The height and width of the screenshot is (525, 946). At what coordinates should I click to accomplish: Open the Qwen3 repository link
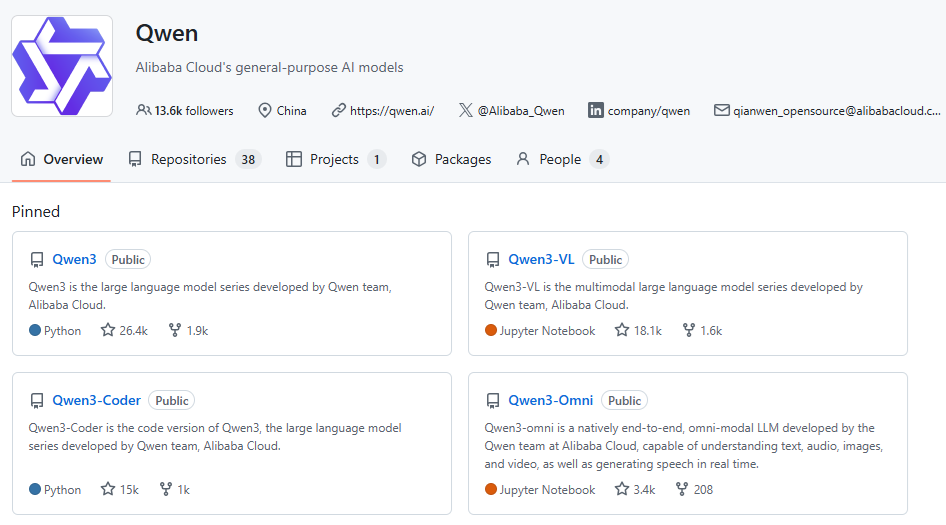(74, 259)
